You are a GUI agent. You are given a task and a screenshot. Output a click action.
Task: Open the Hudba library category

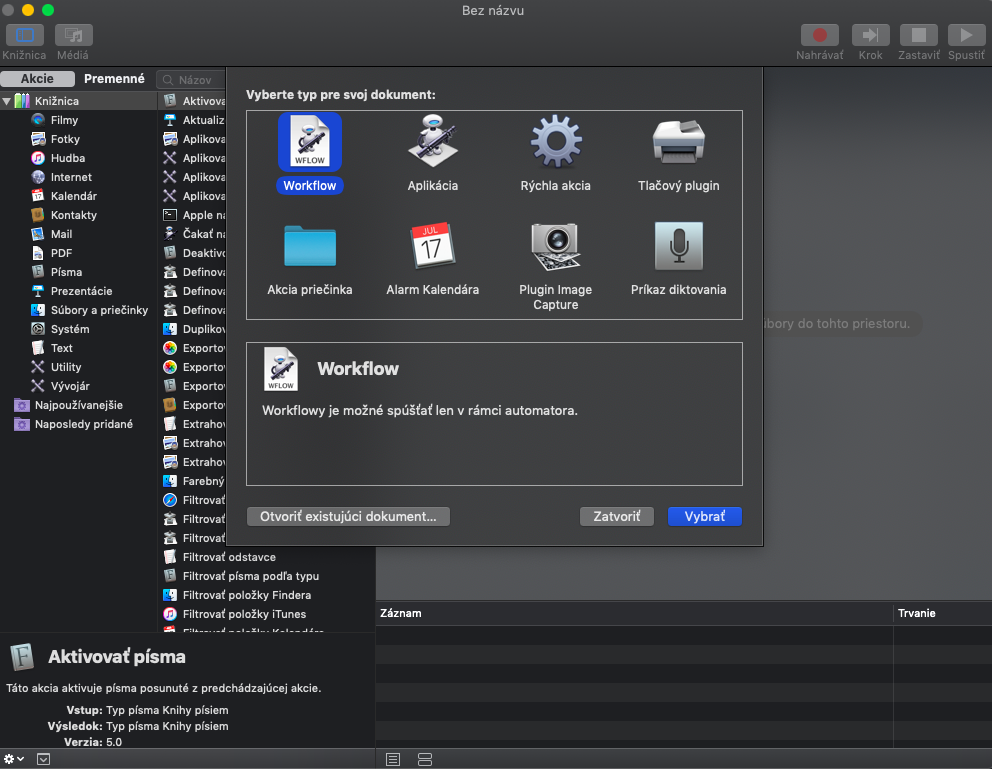pyautogui.click(x=68, y=158)
